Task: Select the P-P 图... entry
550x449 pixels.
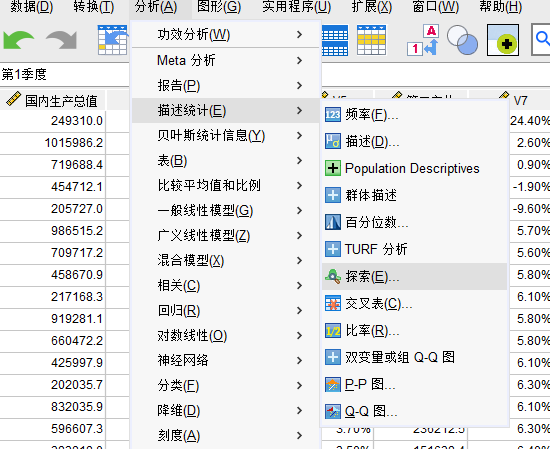Action: point(415,385)
